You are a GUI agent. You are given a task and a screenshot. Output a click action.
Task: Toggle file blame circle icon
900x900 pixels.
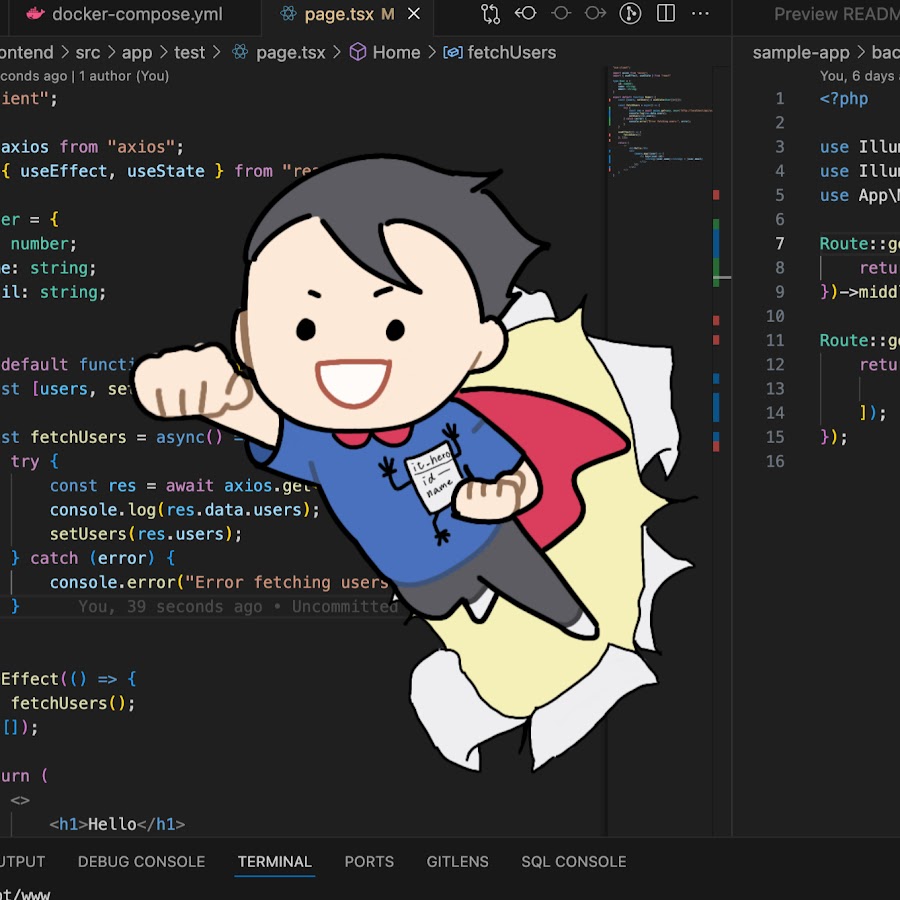pyautogui.click(x=560, y=15)
